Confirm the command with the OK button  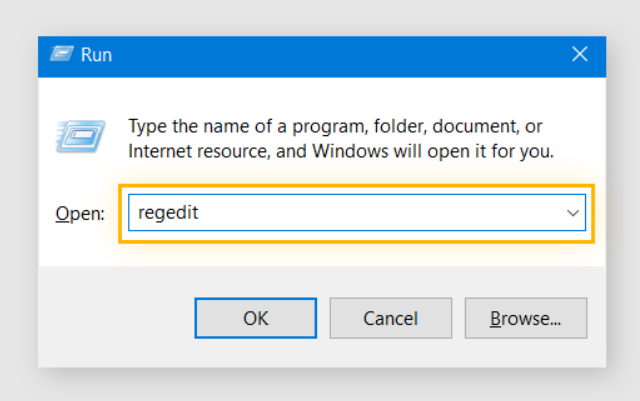(x=256, y=318)
